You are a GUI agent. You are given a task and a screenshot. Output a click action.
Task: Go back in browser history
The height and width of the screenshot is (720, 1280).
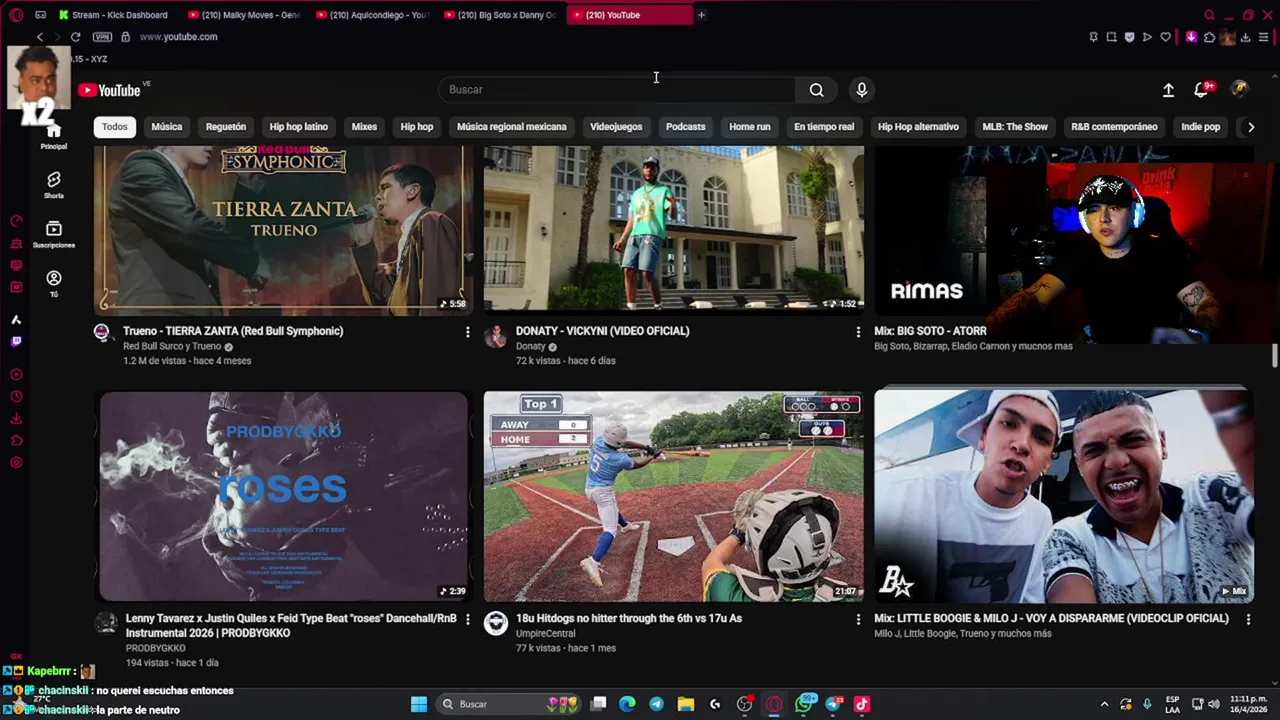click(x=39, y=37)
